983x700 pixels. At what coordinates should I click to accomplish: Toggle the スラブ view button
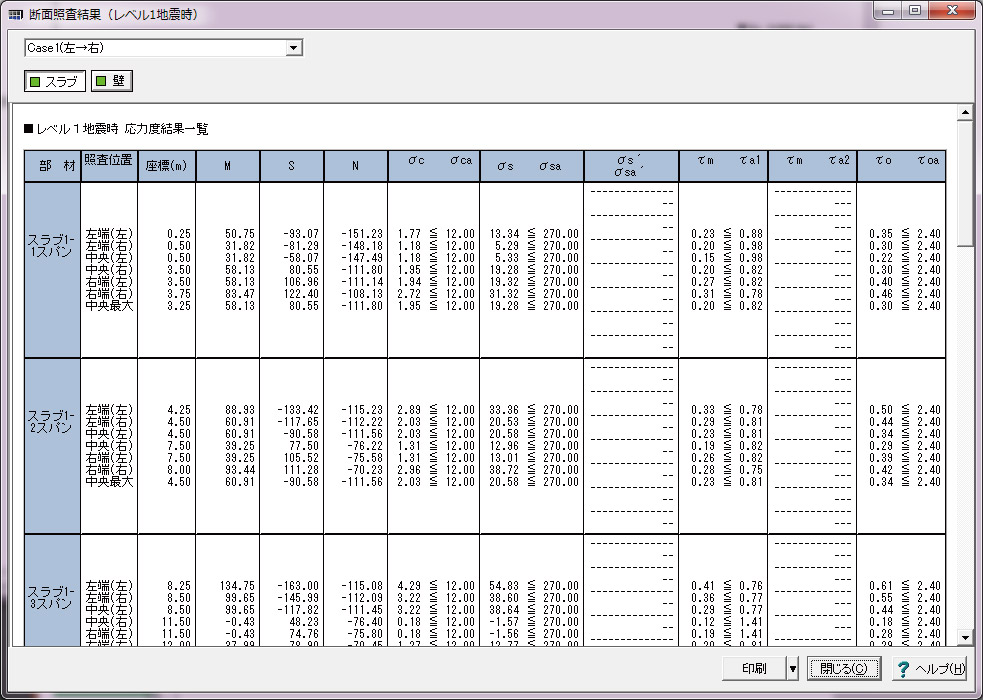point(55,81)
